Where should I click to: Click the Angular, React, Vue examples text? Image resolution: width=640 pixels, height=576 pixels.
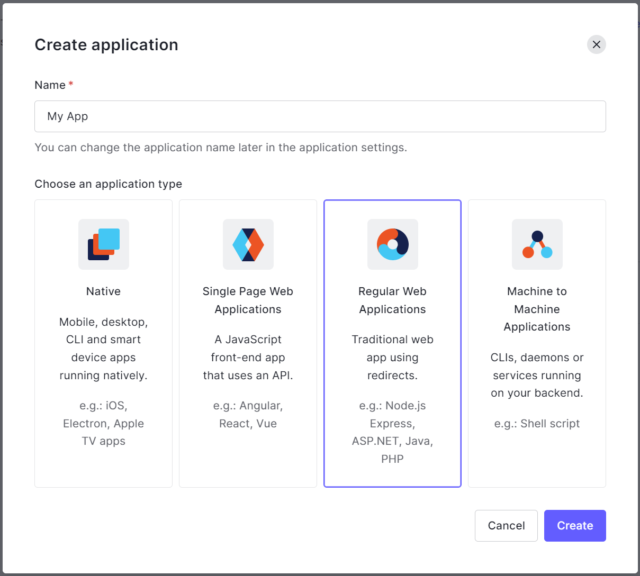248,414
